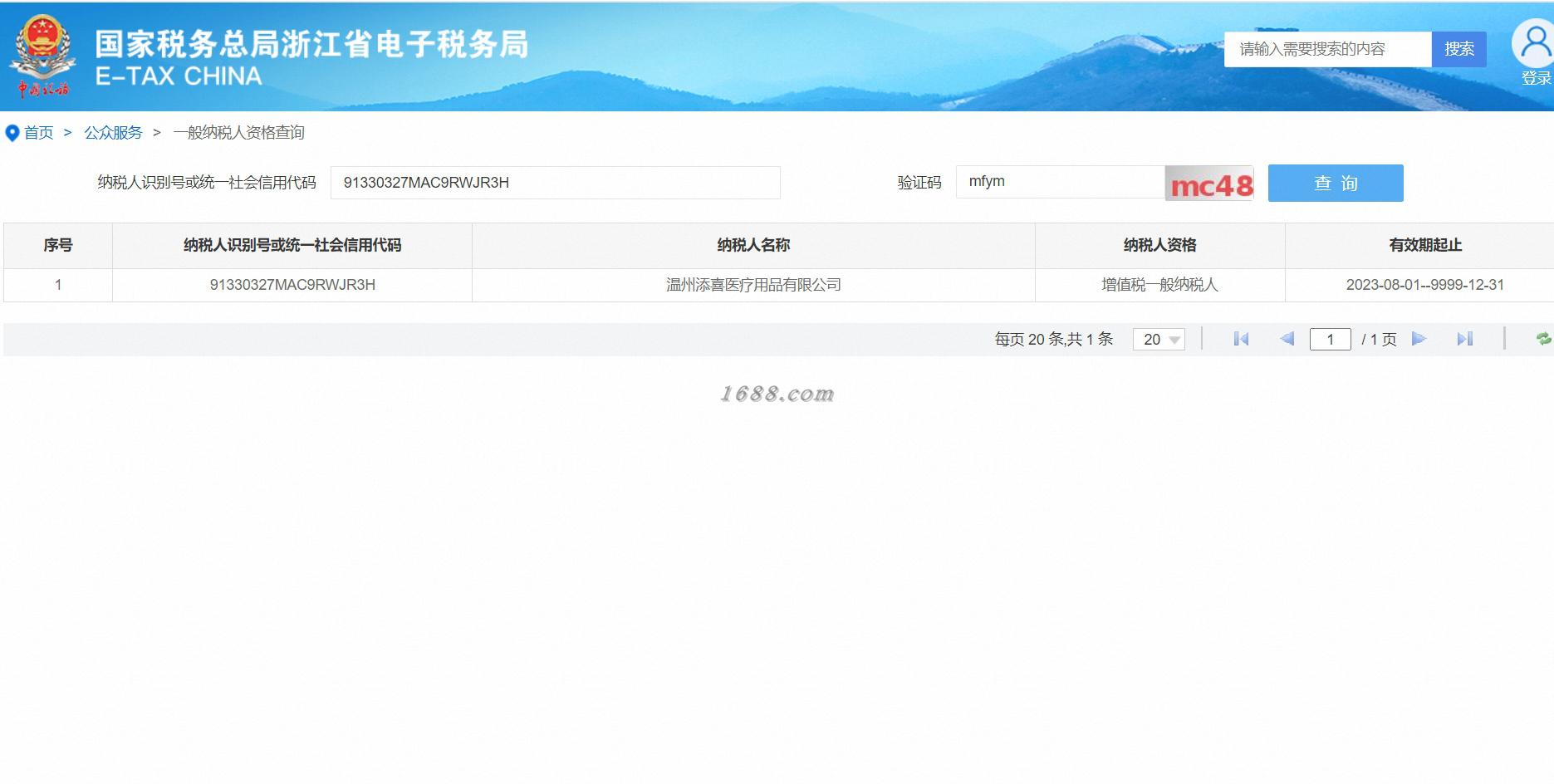Click the 一般纳税人资格查询 breadcrumb text
Viewport: 1554px width, 784px height.
[x=239, y=133]
